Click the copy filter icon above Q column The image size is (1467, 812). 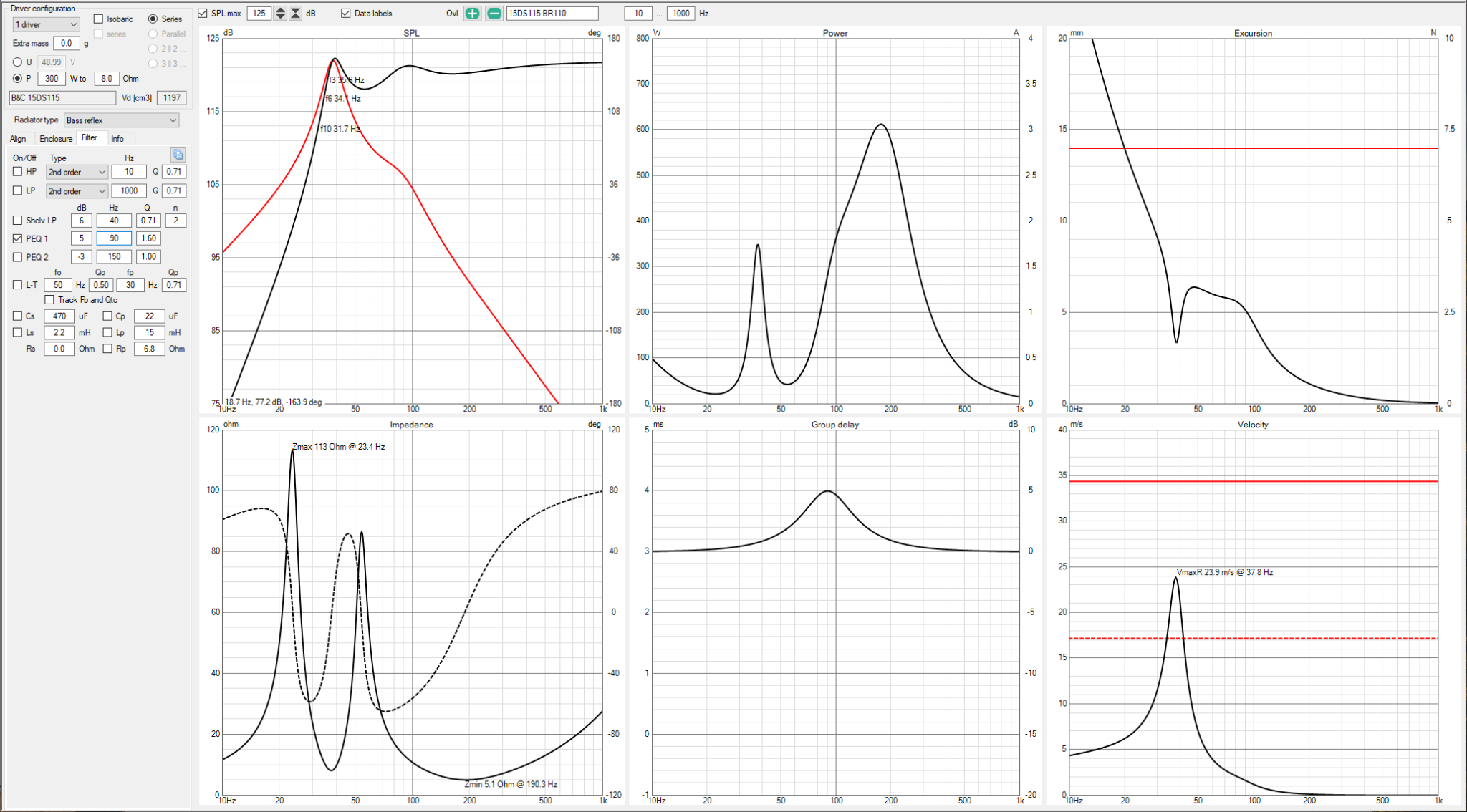pyautogui.click(x=178, y=155)
